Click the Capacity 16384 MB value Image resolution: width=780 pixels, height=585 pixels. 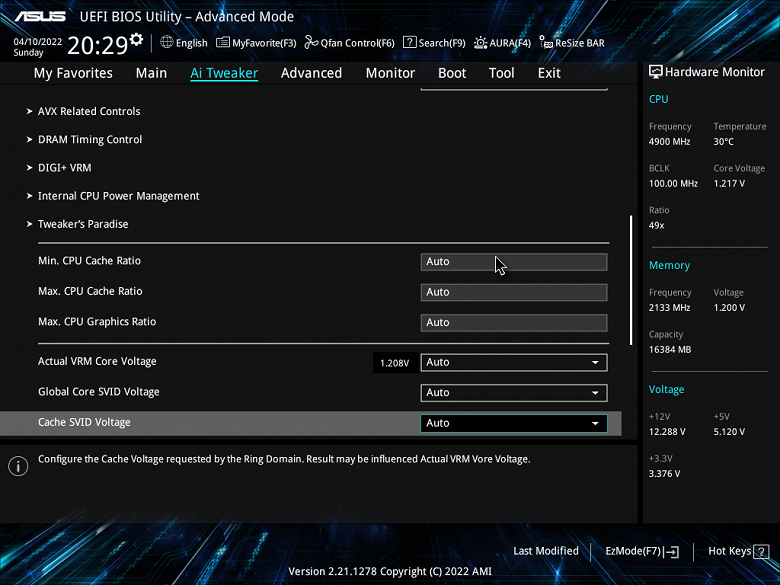point(670,350)
